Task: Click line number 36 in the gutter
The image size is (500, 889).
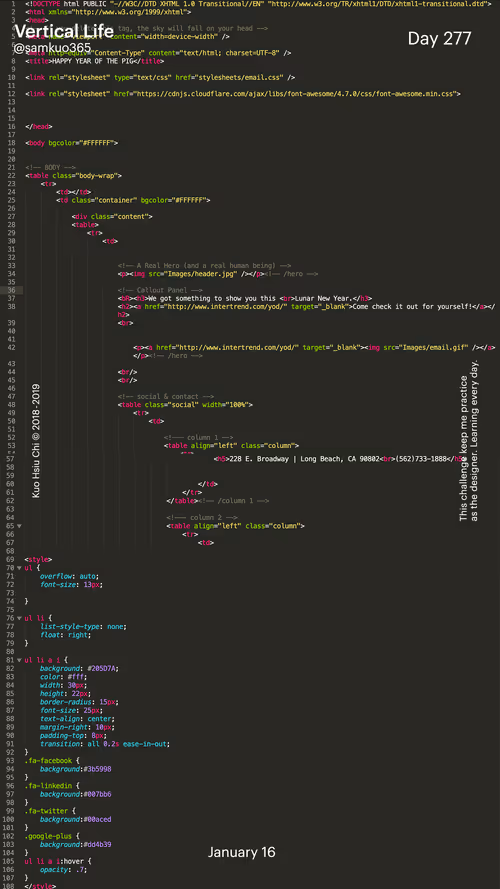Action: point(11,290)
